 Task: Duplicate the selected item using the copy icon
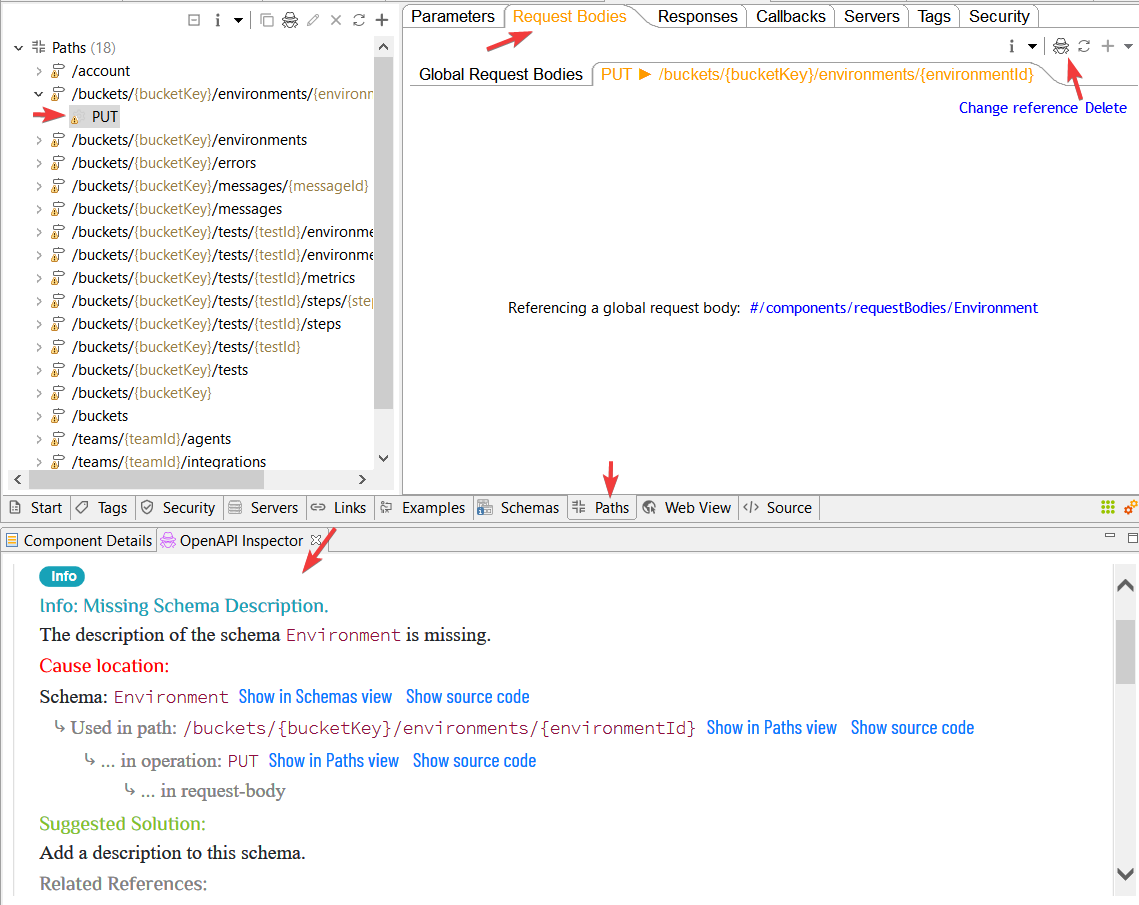[267, 20]
